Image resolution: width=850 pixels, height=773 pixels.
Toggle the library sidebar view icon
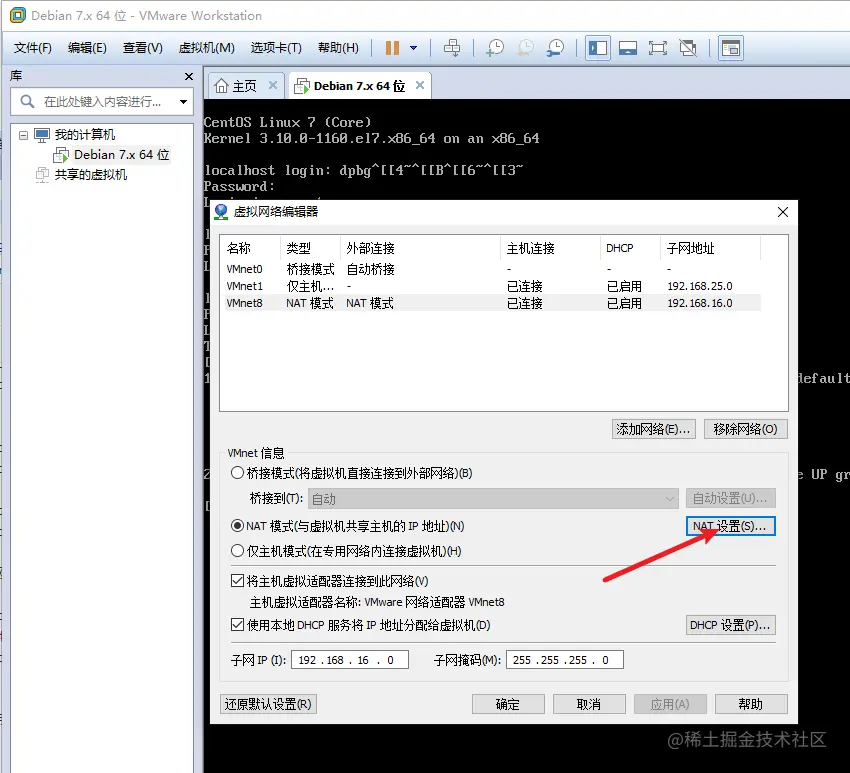click(x=598, y=48)
